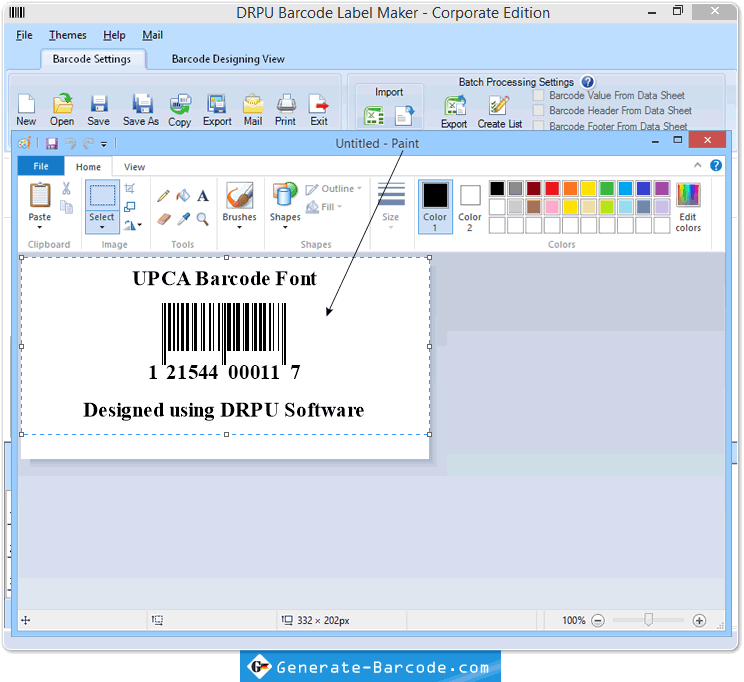The height and width of the screenshot is (682, 744).
Task: Open Customize Quick Access Toolbar dropdown
Action: coord(103,144)
